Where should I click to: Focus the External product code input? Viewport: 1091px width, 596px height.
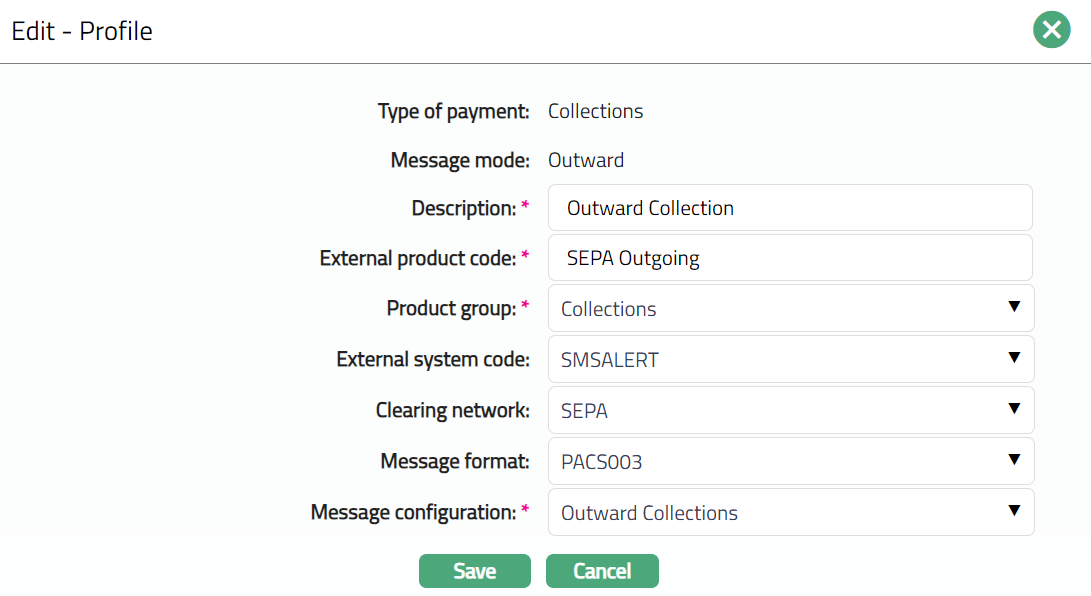tap(790, 258)
